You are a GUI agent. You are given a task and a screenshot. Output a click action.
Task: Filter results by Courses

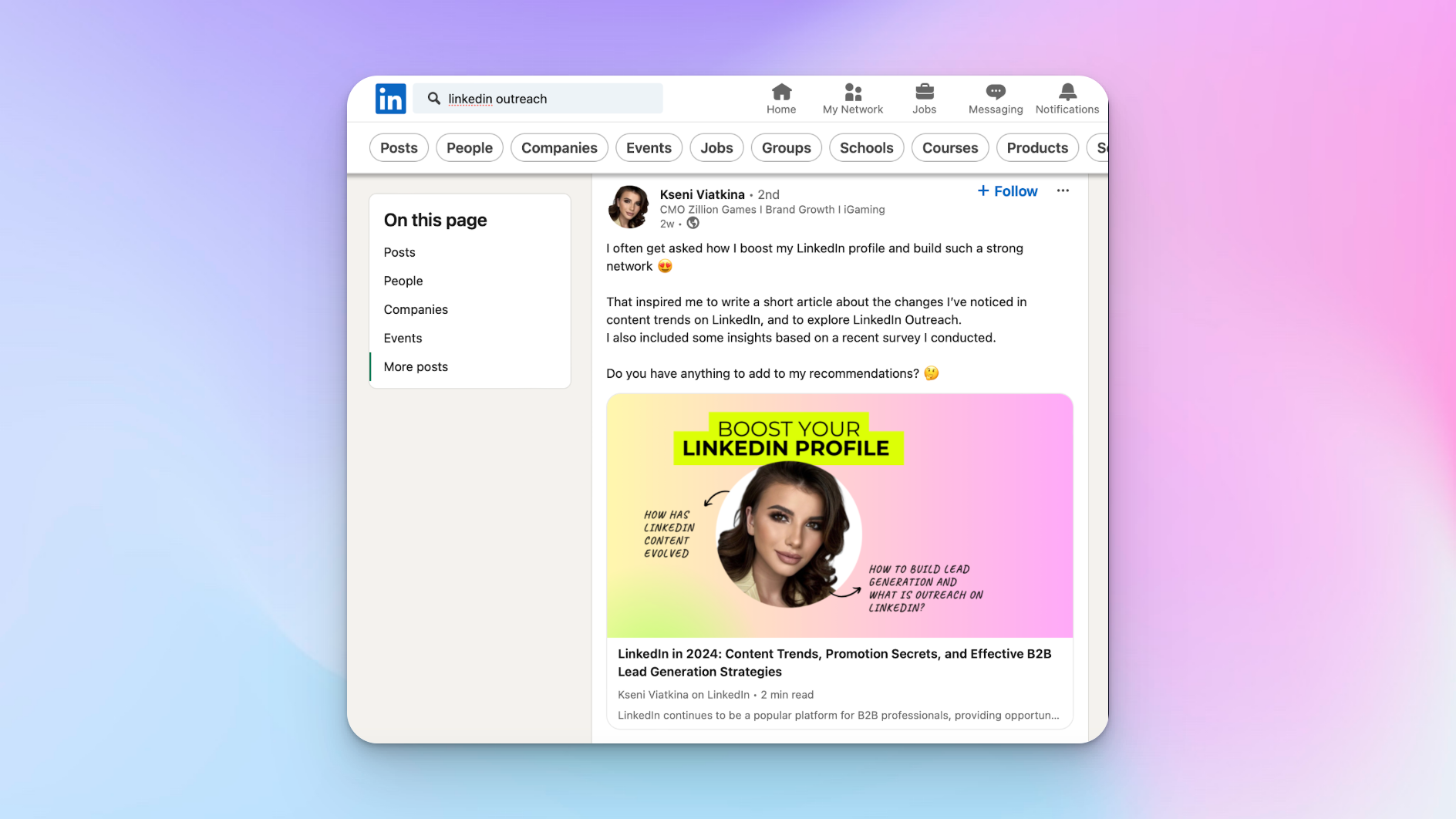[950, 148]
